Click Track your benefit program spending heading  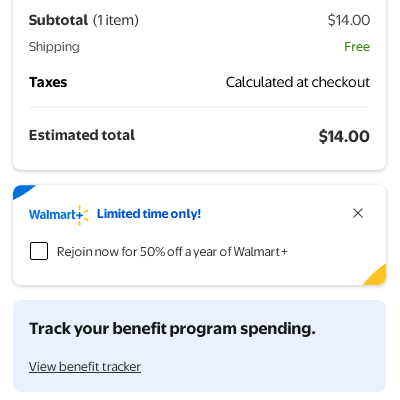point(172,329)
